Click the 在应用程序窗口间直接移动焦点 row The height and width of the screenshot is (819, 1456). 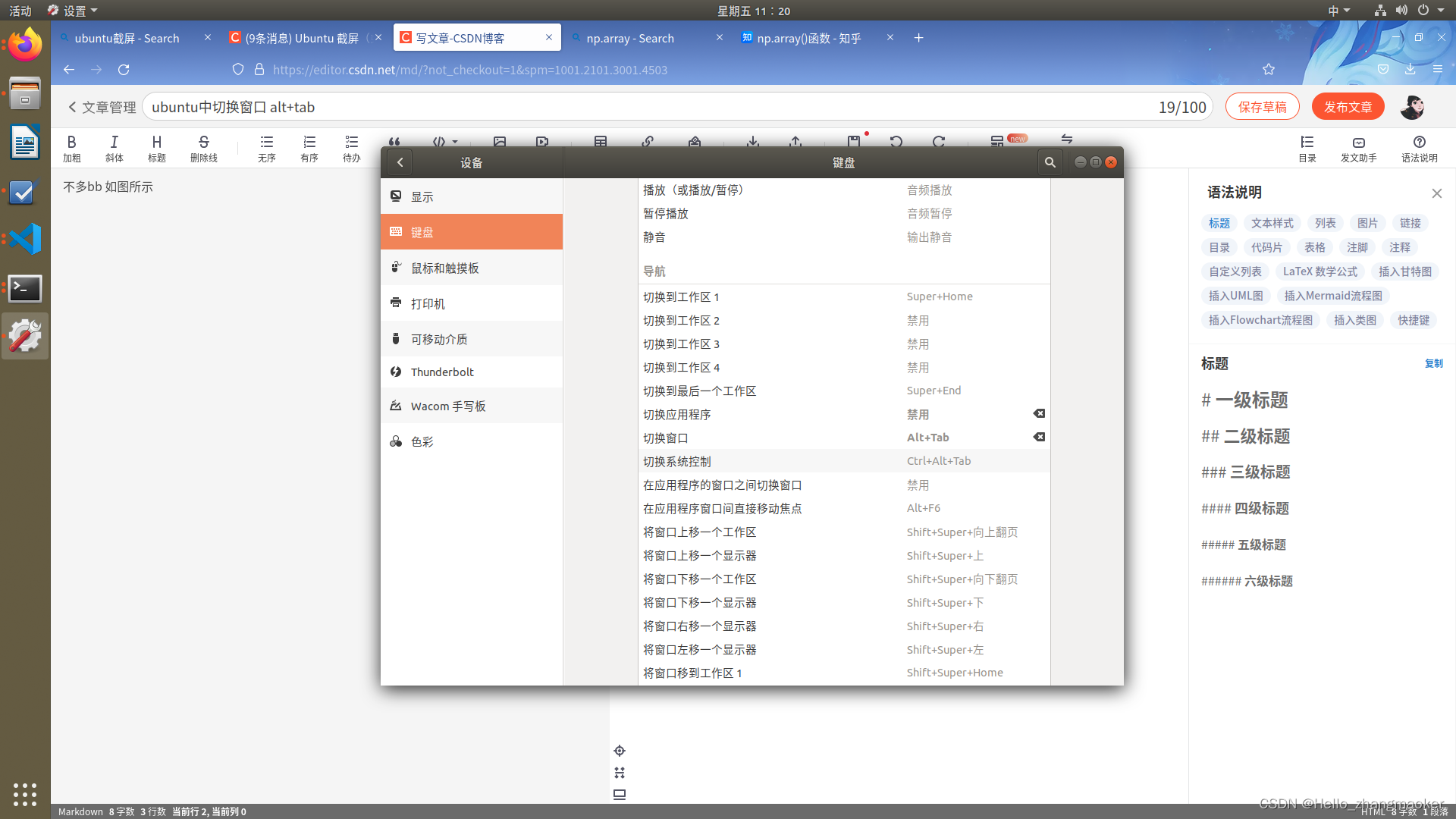(844, 508)
